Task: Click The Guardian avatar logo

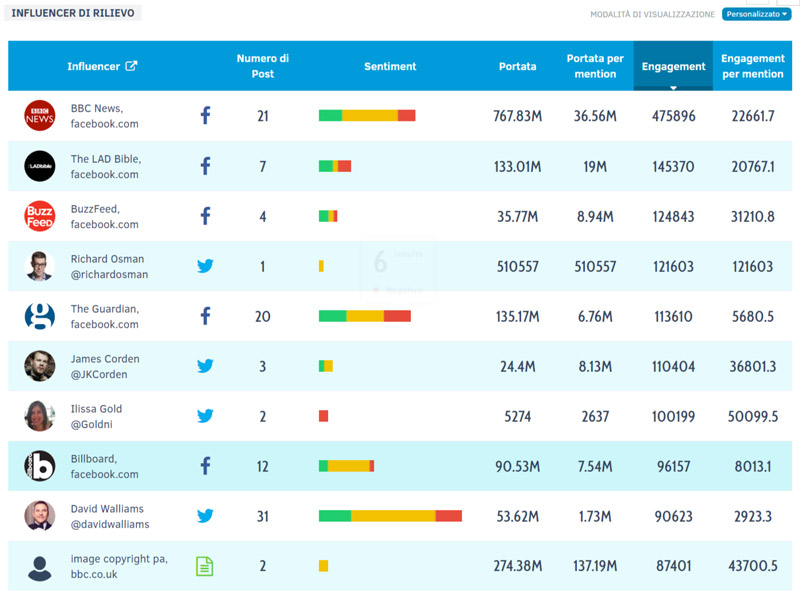Action: click(x=40, y=316)
